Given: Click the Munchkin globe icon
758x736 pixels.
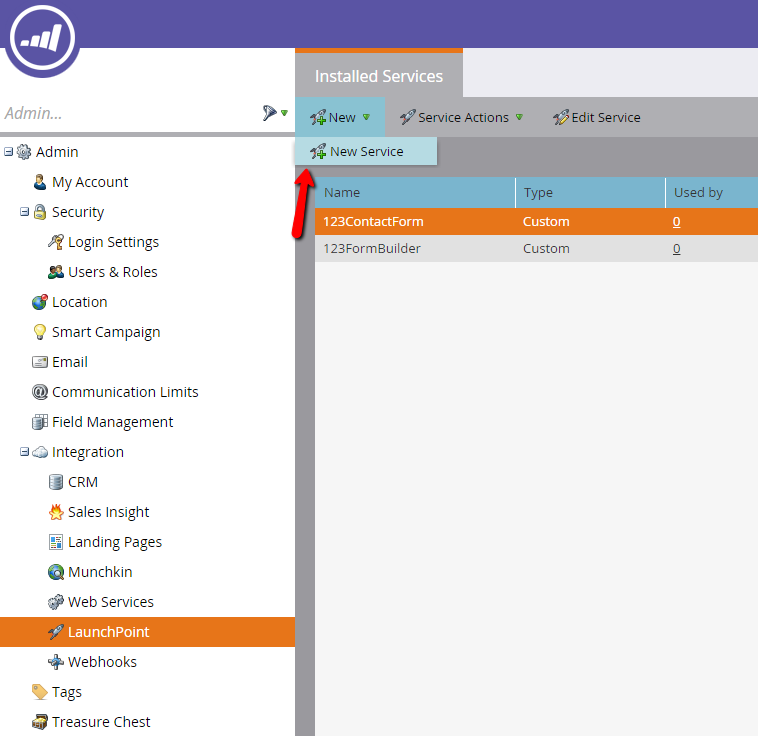Looking at the screenshot, I should pos(56,572).
